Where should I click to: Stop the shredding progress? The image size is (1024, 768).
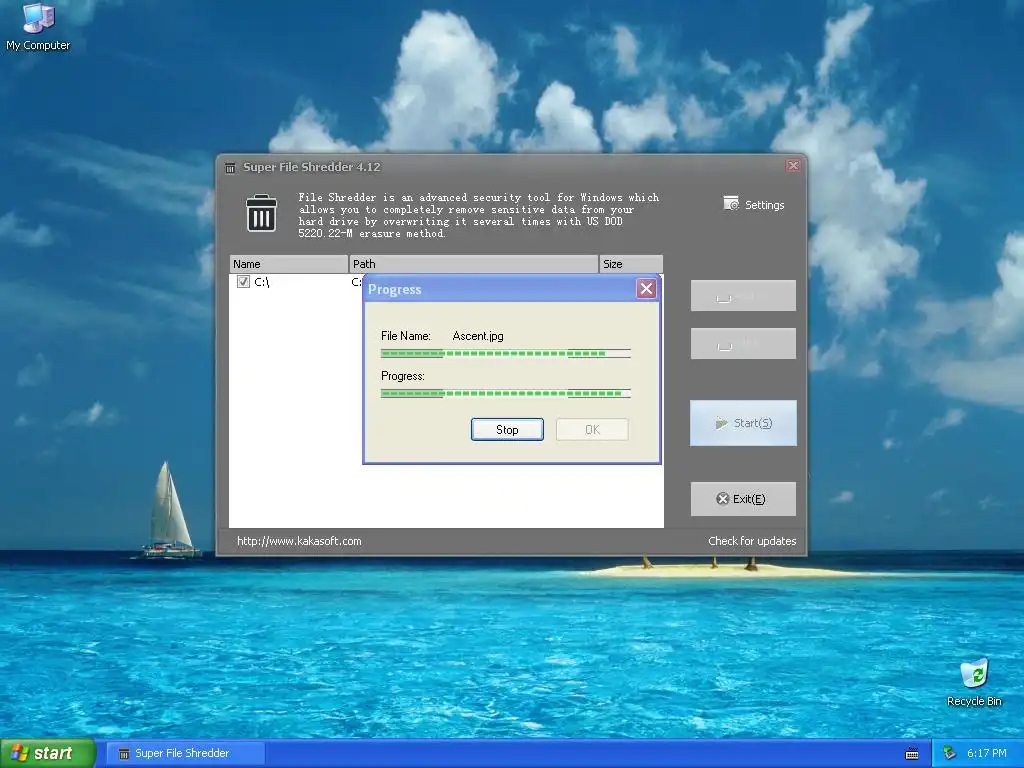point(507,430)
